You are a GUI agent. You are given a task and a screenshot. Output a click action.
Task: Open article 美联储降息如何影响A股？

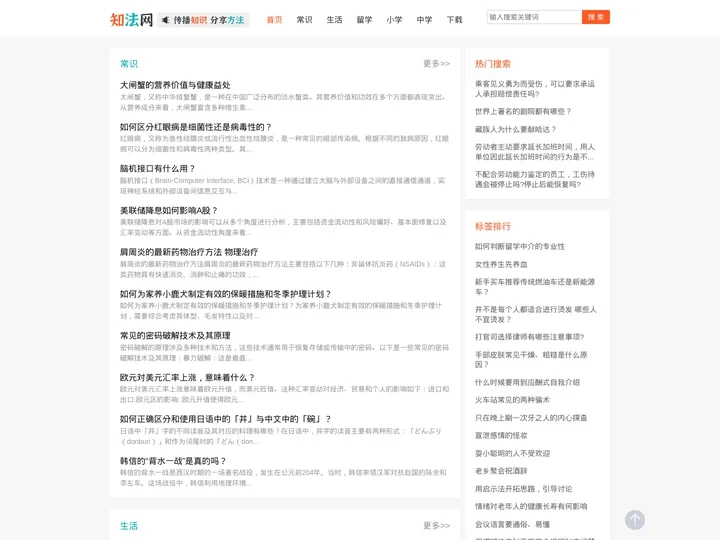click(x=169, y=210)
